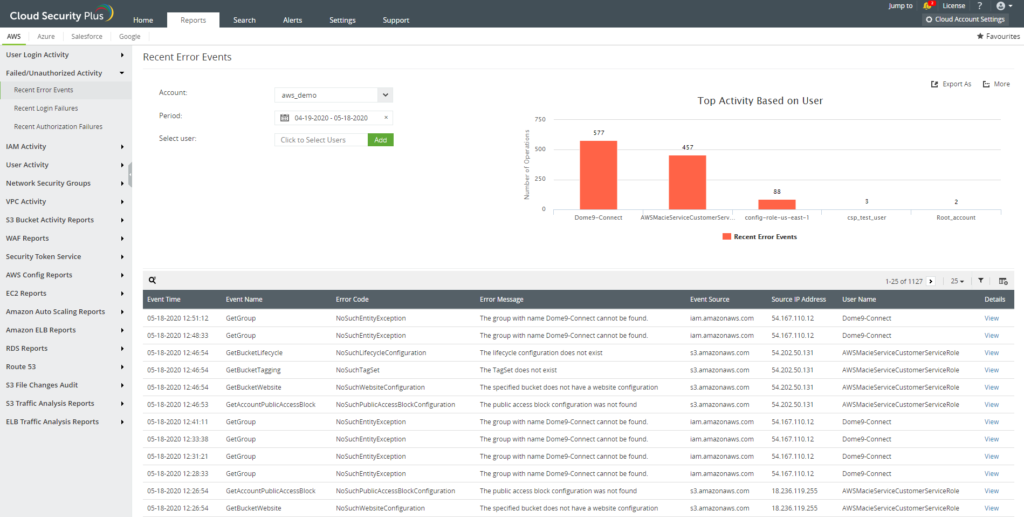Screen dimensions: 1024x517
Task: Change the 25 rows-per-page dropdown
Action: [957, 281]
